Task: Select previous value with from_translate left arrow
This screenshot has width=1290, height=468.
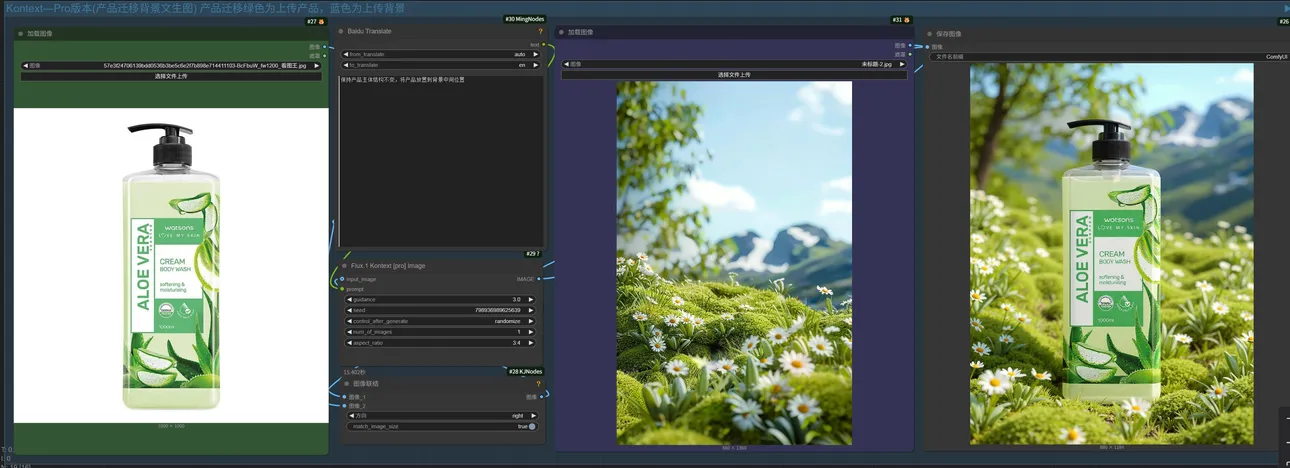Action: 346,54
